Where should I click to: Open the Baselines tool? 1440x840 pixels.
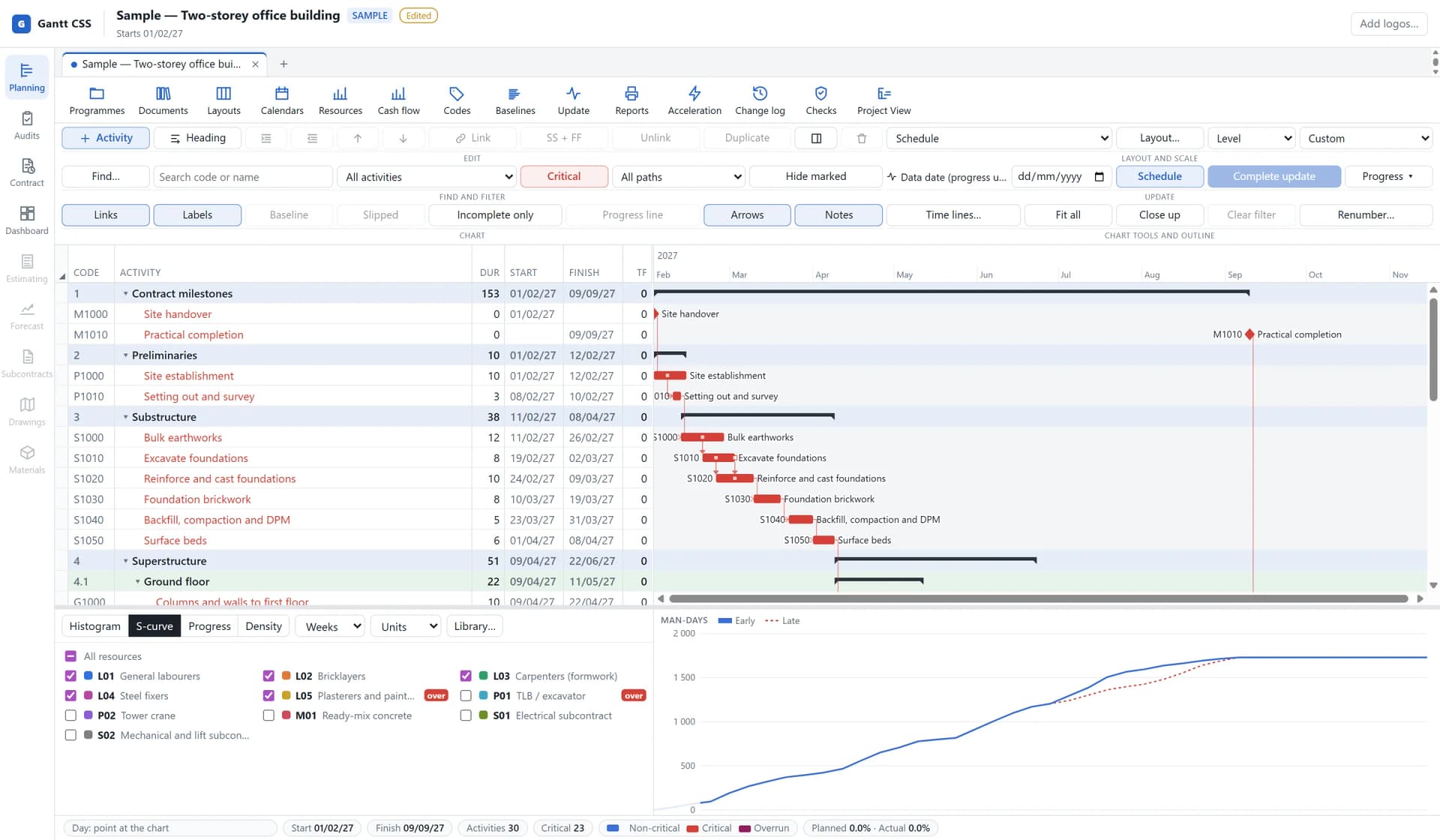click(x=515, y=100)
